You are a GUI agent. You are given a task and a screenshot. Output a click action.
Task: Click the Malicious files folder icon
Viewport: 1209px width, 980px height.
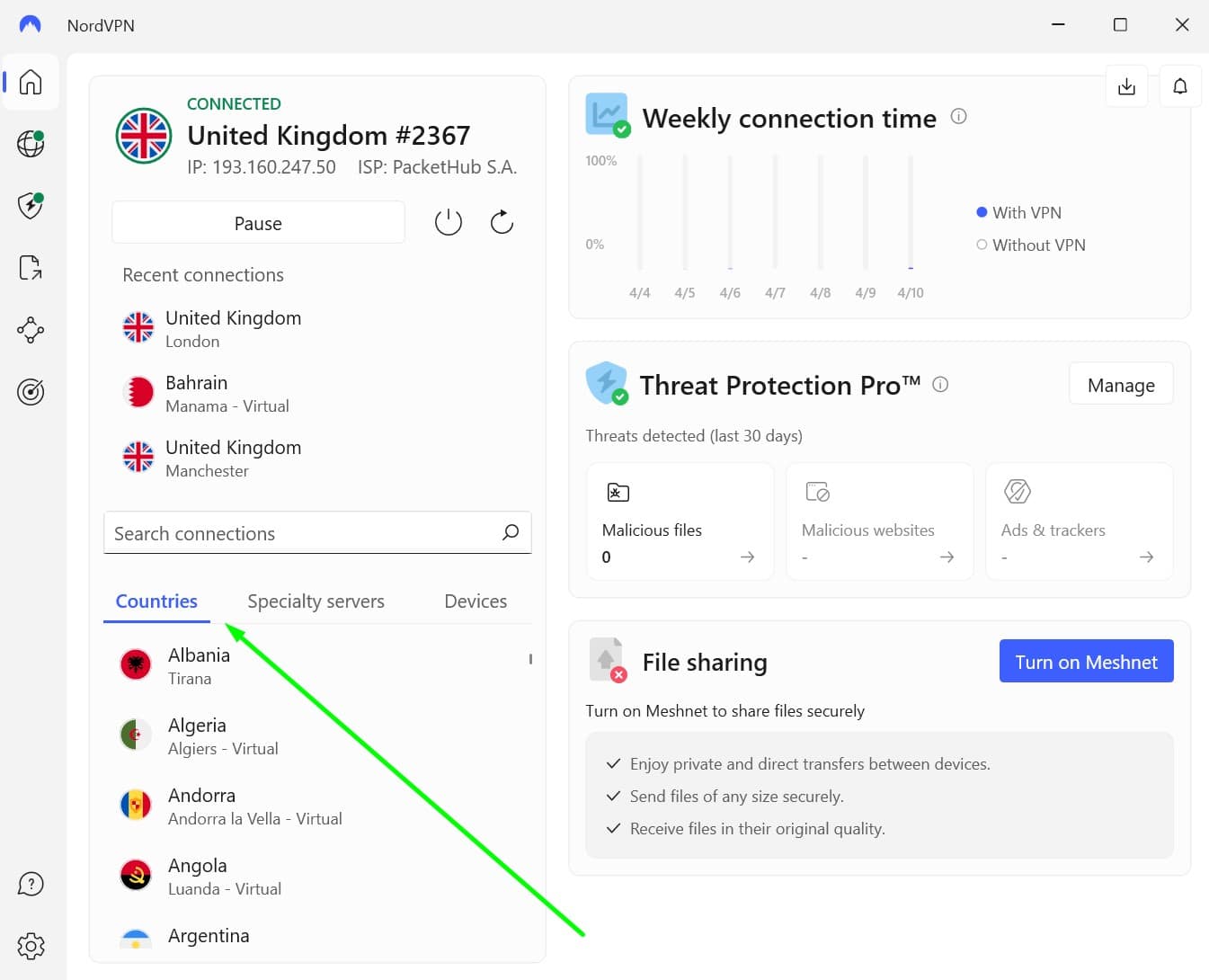click(618, 492)
